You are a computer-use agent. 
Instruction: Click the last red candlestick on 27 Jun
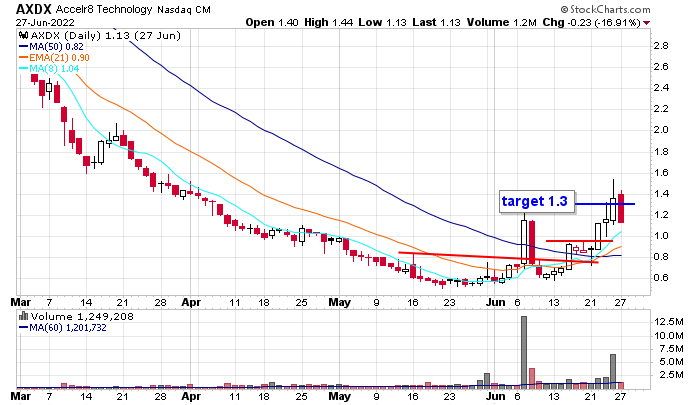(x=621, y=208)
